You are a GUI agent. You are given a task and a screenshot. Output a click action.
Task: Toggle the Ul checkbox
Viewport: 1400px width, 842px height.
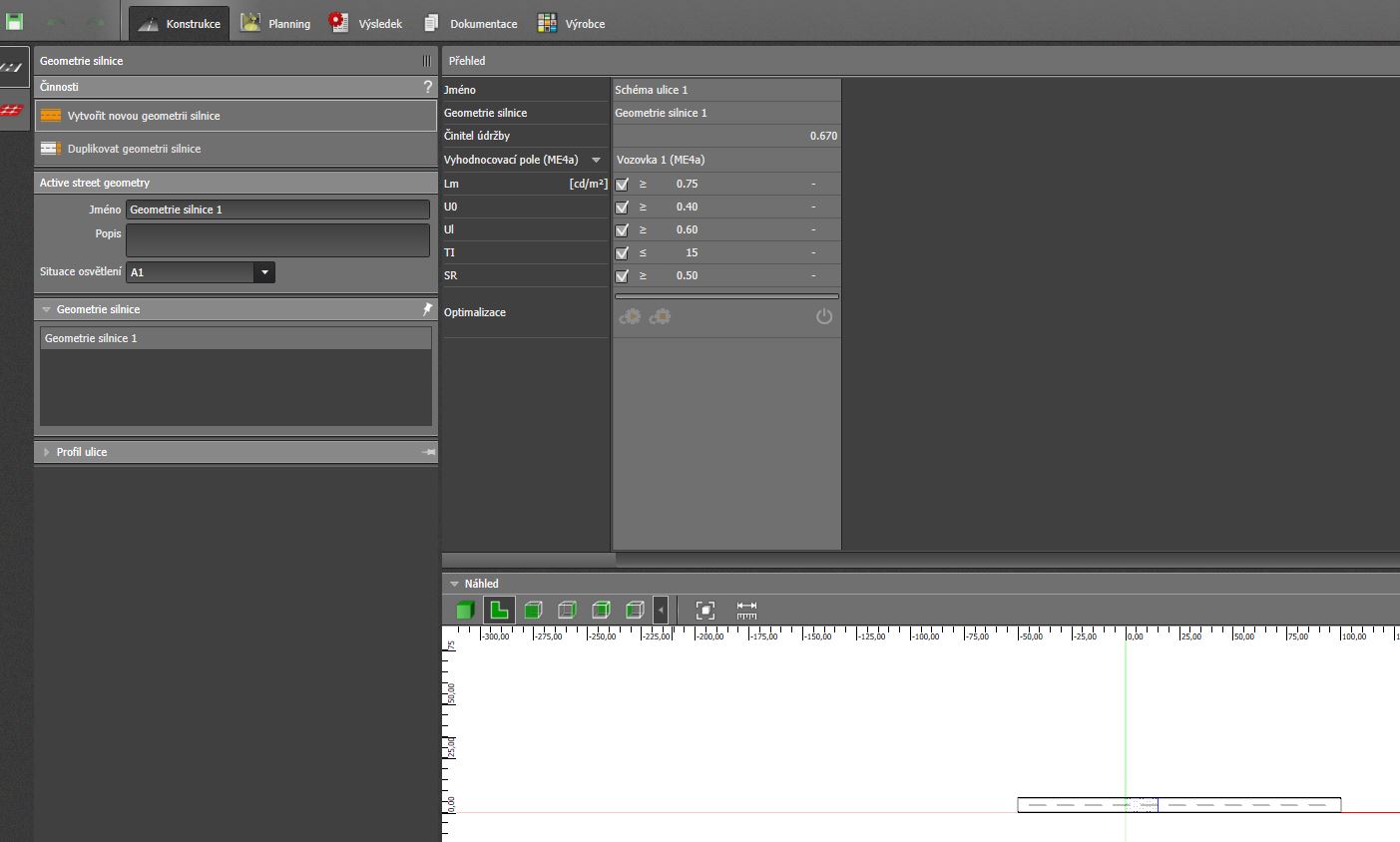click(623, 230)
